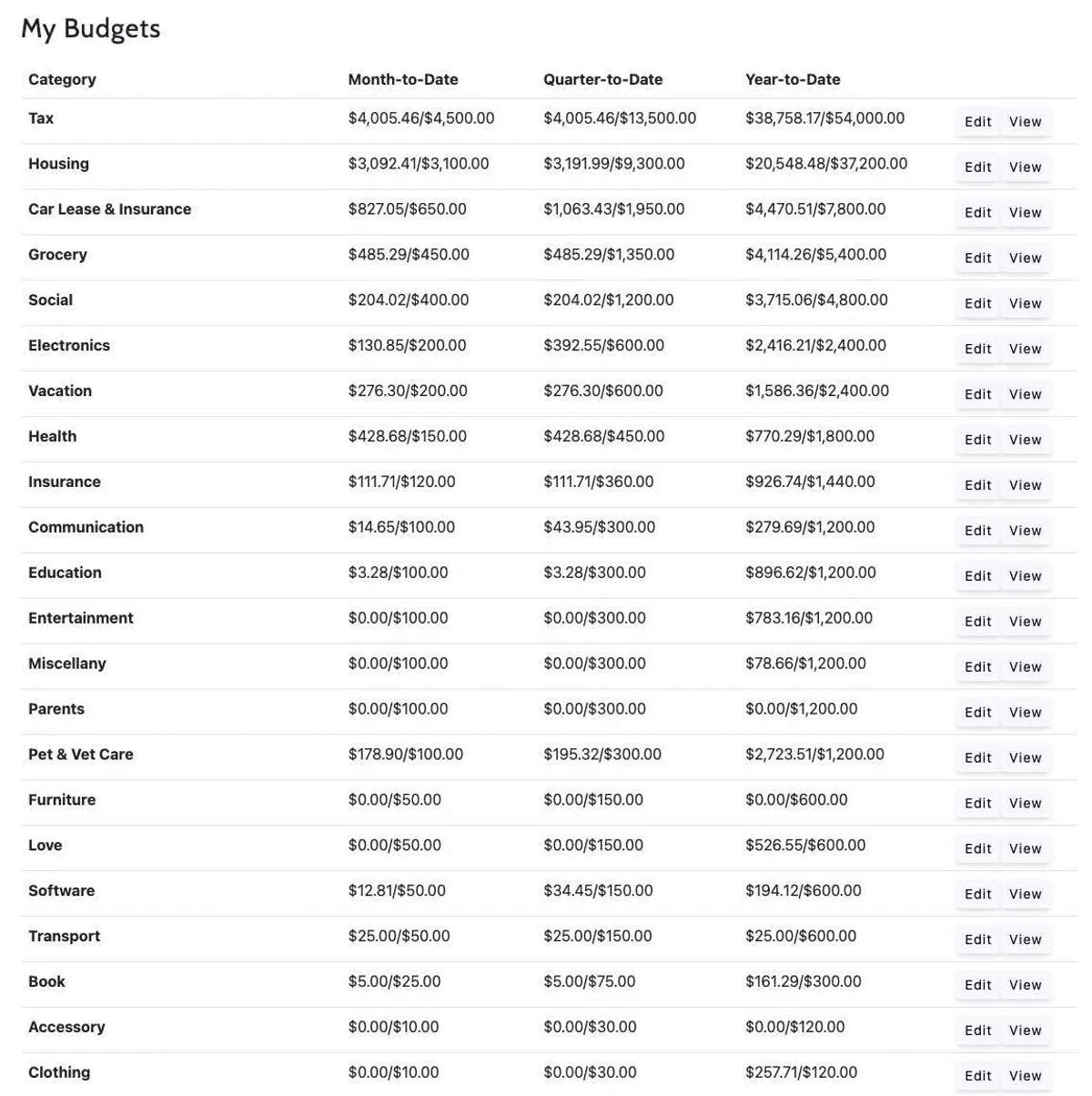Image resolution: width=1092 pixels, height=1096 pixels.
Task: Click the My Budgets page title
Action: [91, 28]
